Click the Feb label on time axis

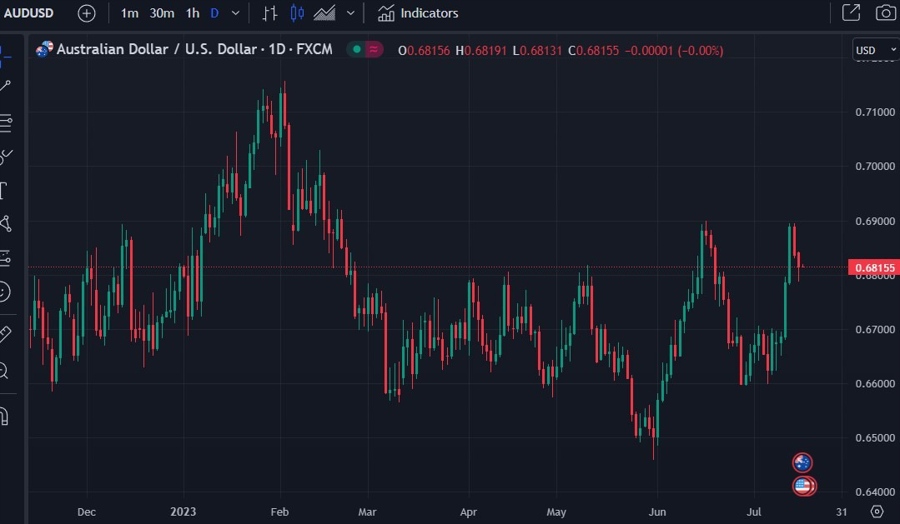(280, 511)
